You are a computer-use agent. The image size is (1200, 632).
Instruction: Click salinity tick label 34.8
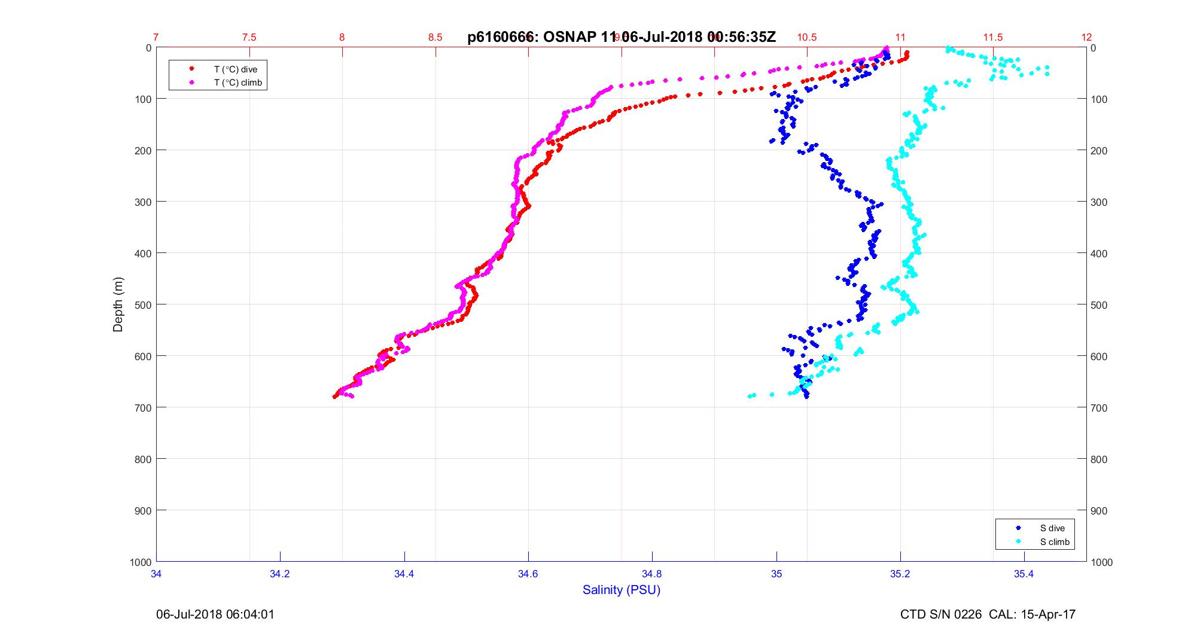coord(652,574)
